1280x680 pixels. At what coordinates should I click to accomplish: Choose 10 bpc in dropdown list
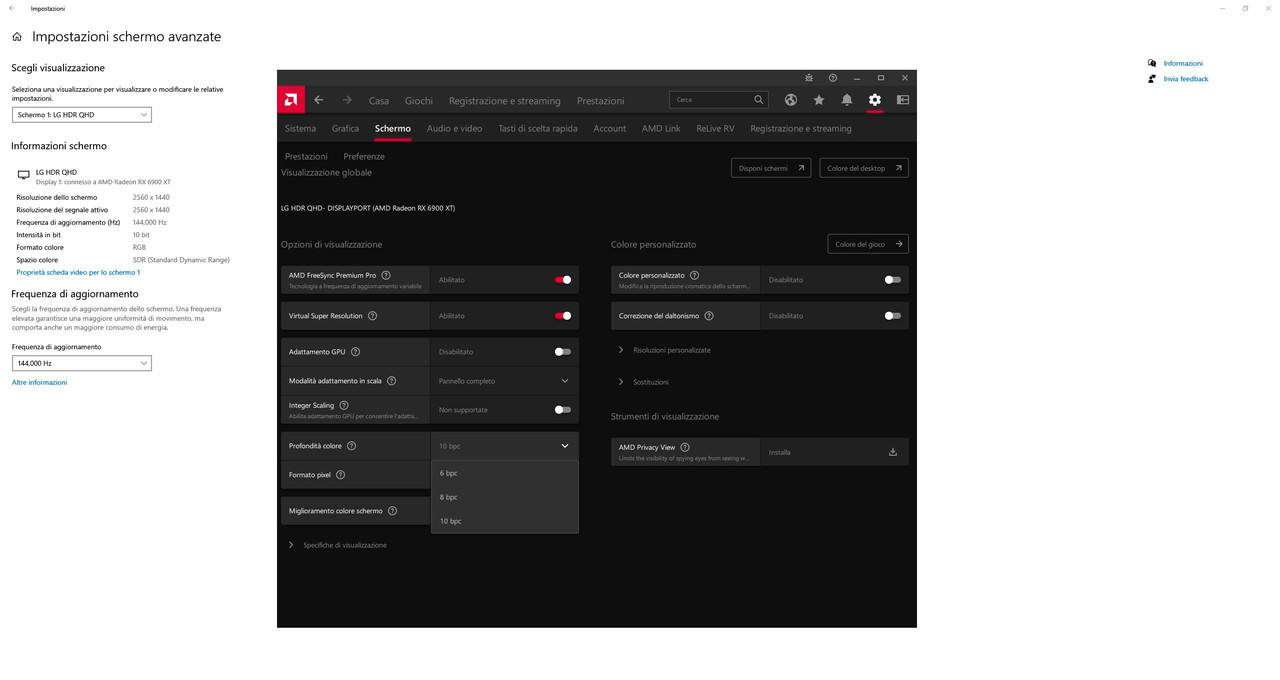(x=504, y=521)
